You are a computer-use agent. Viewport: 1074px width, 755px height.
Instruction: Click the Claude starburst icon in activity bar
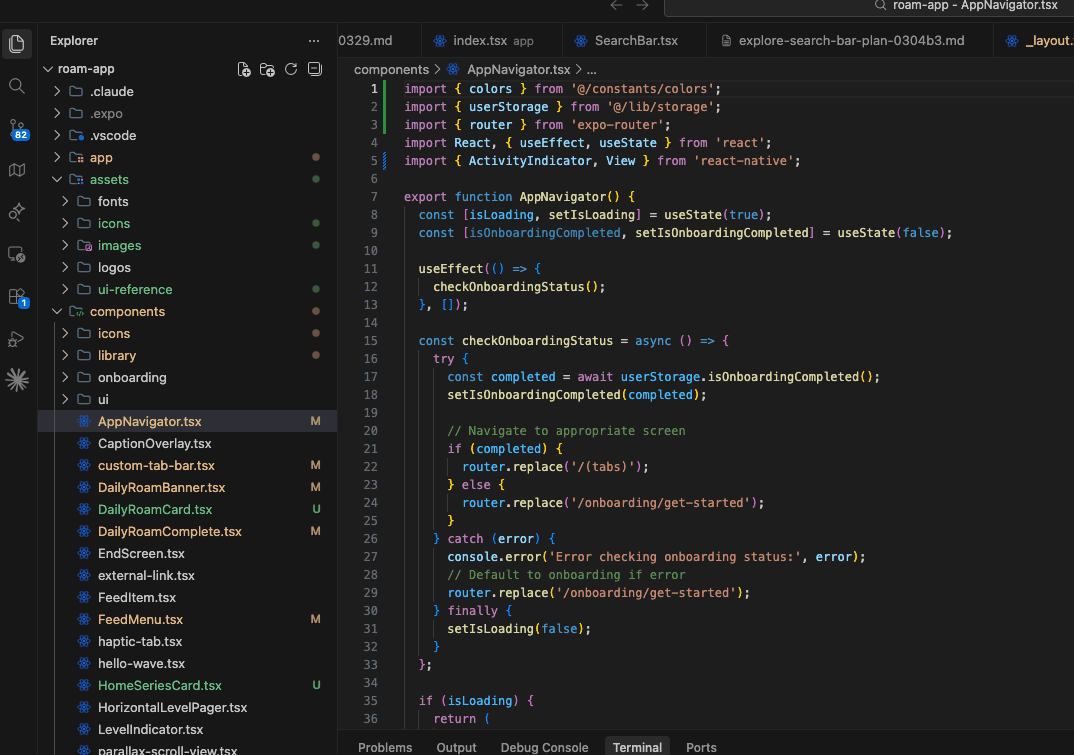(17, 379)
